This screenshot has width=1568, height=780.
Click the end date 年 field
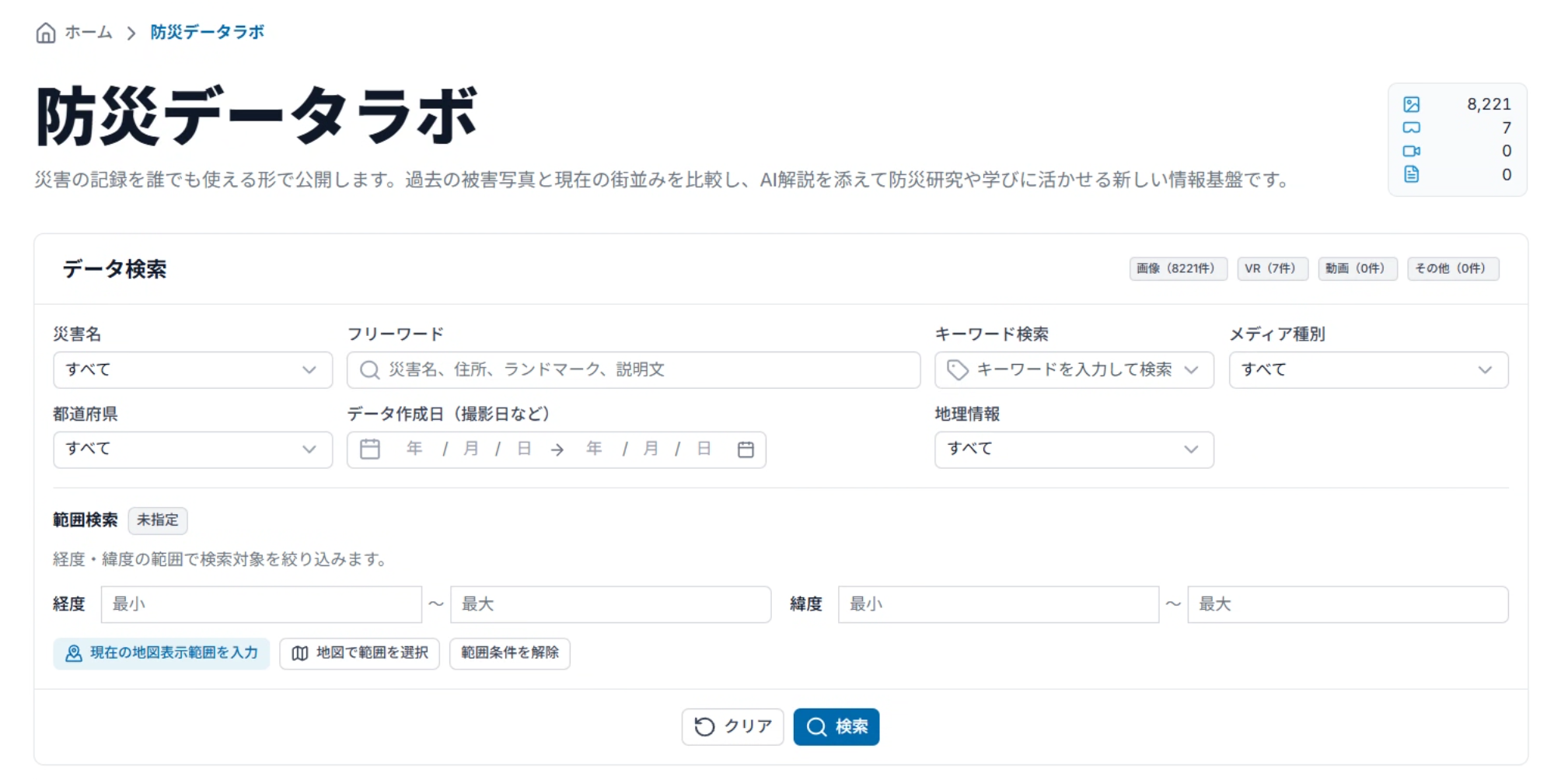[594, 449]
